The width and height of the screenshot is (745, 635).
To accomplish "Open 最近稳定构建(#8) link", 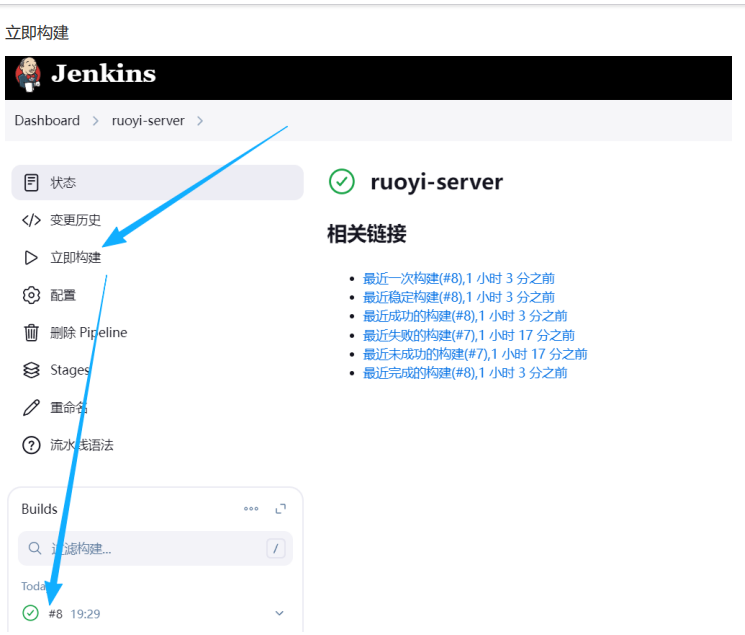I will pyautogui.click(x=458, y=298).
